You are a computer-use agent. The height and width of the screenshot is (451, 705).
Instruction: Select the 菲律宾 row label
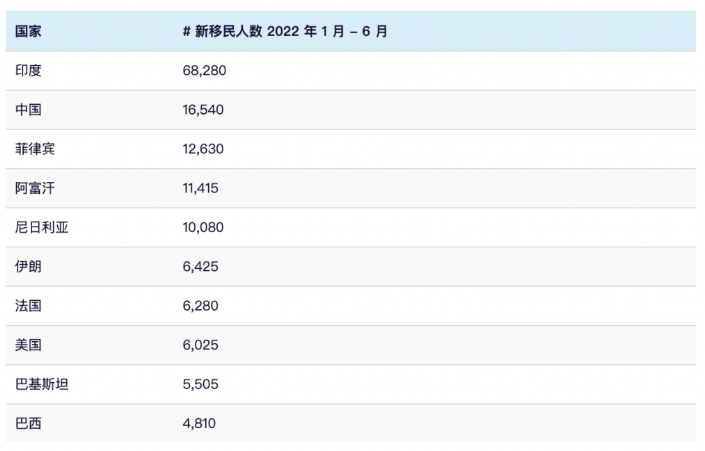tap(35, 149)
